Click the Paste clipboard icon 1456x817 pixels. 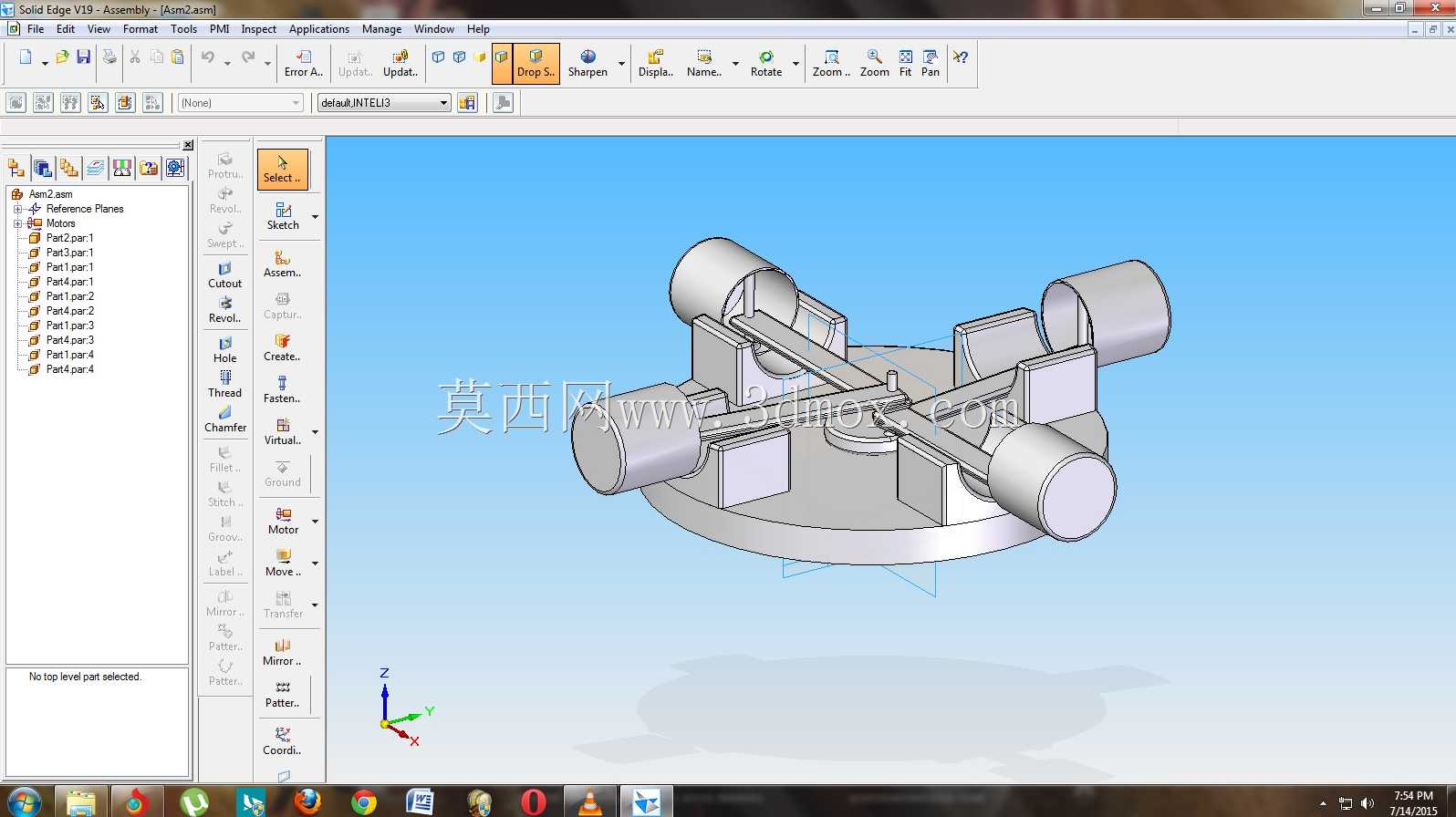tap(178, 57)
